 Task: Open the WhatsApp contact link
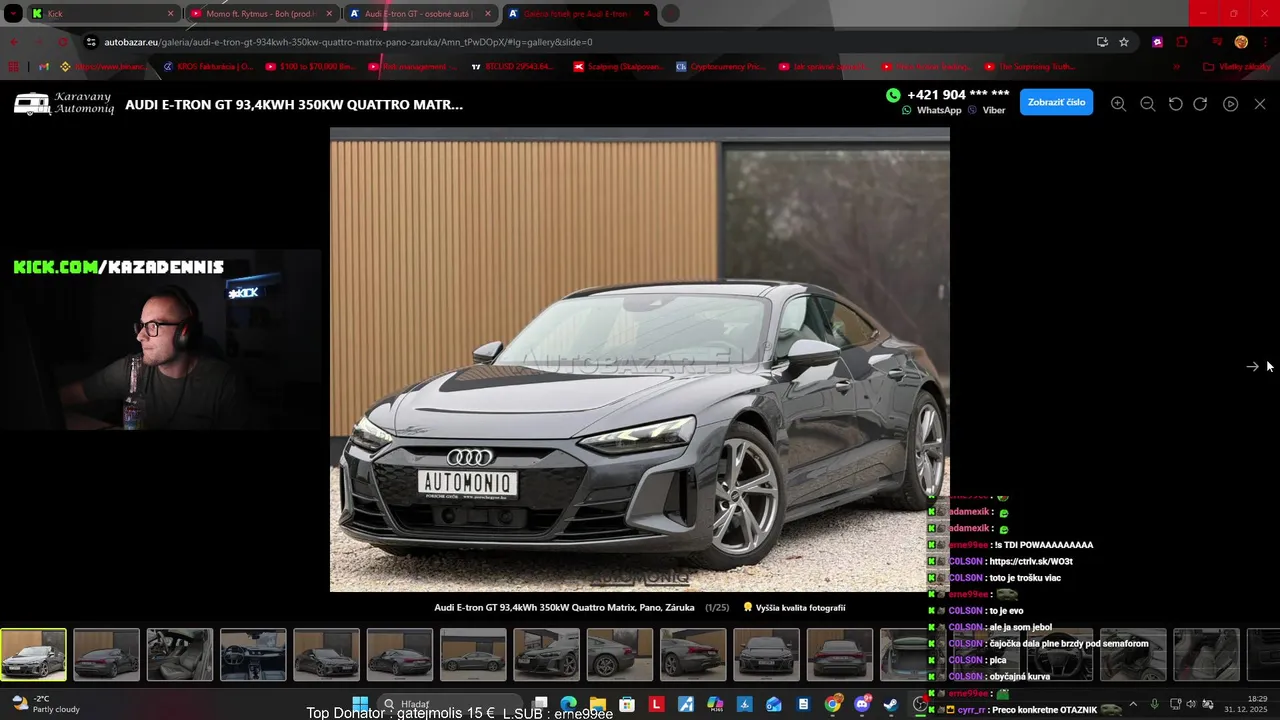pos(932,110)
